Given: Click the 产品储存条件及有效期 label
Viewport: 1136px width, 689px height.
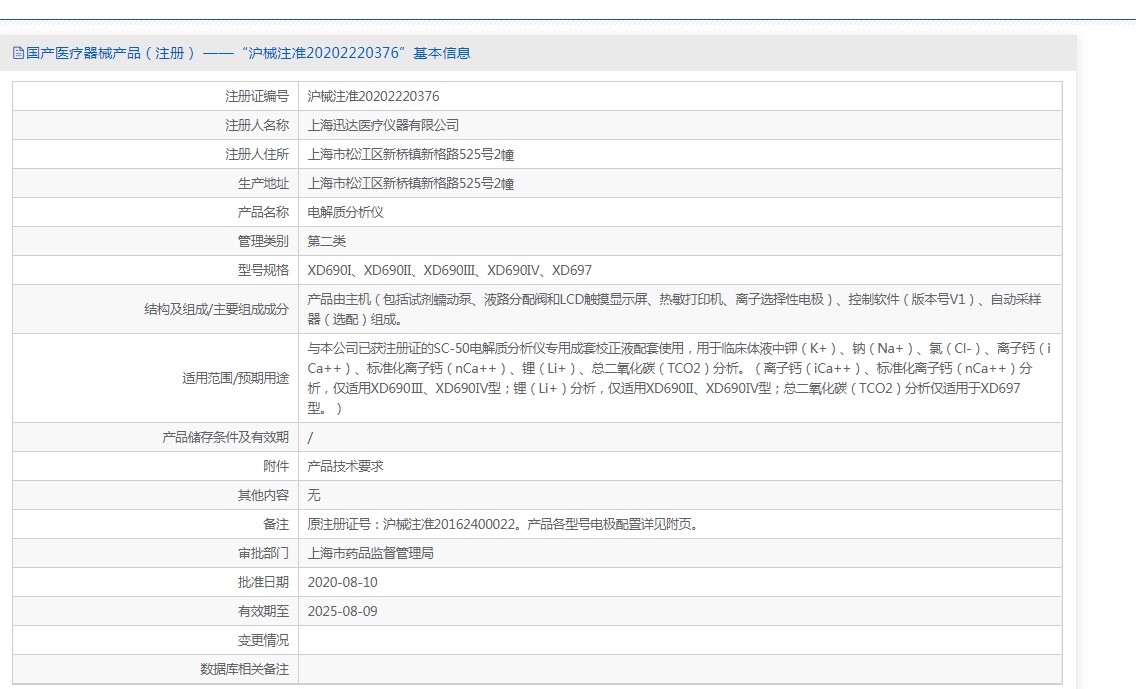Looking at the screenshot, I should click(x=225, y=438).
